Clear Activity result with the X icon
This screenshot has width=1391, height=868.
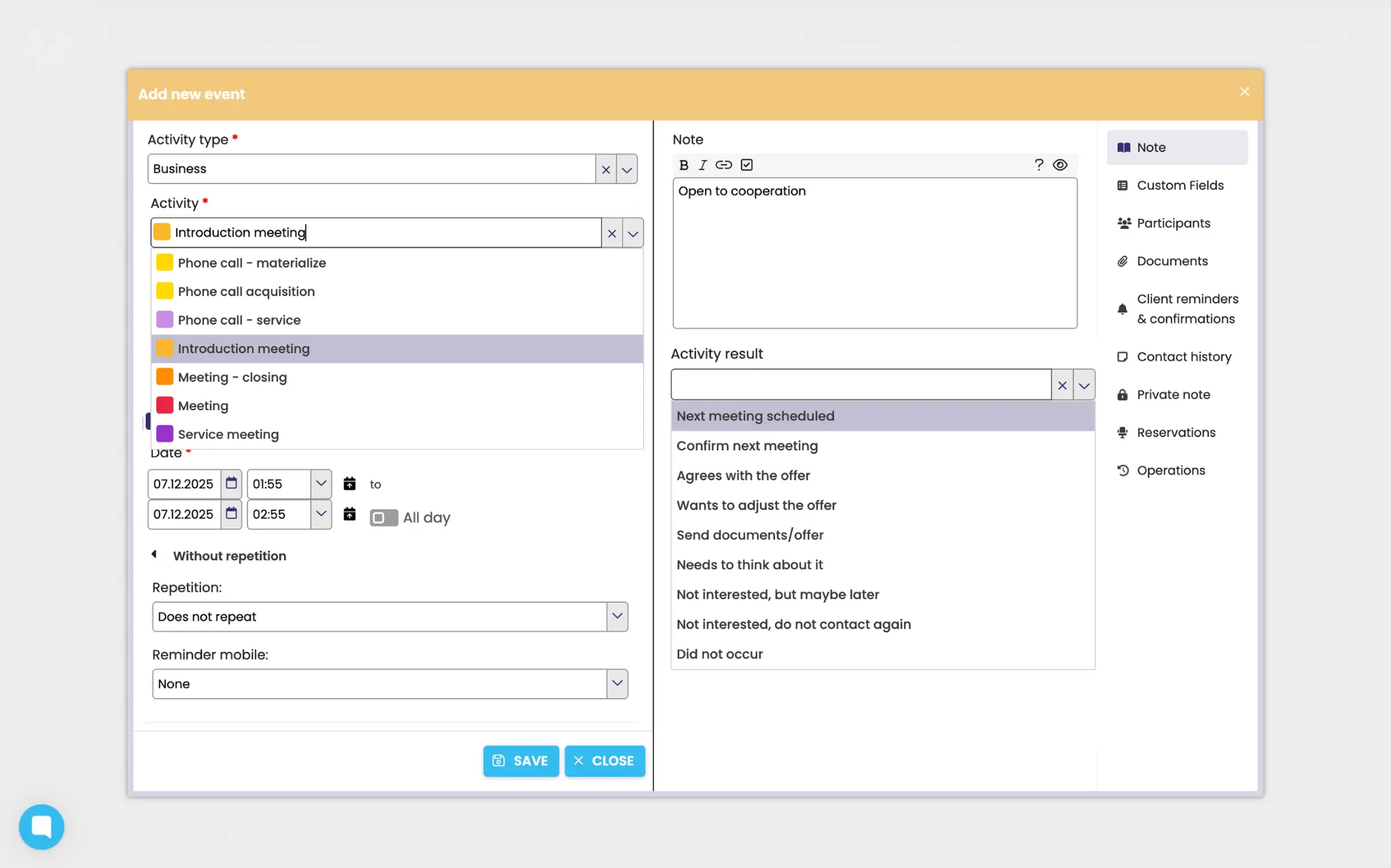(x=1062, y=385)
